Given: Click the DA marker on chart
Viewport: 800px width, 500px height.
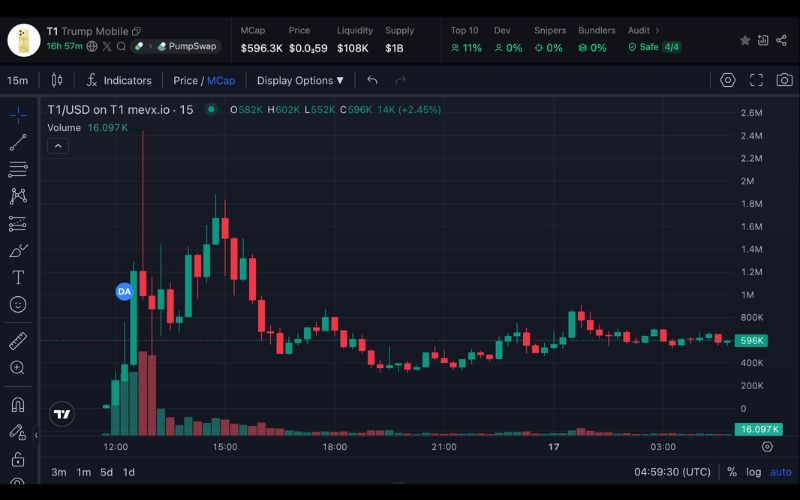Looking at the screenshot, I should [x=124, y=291].
